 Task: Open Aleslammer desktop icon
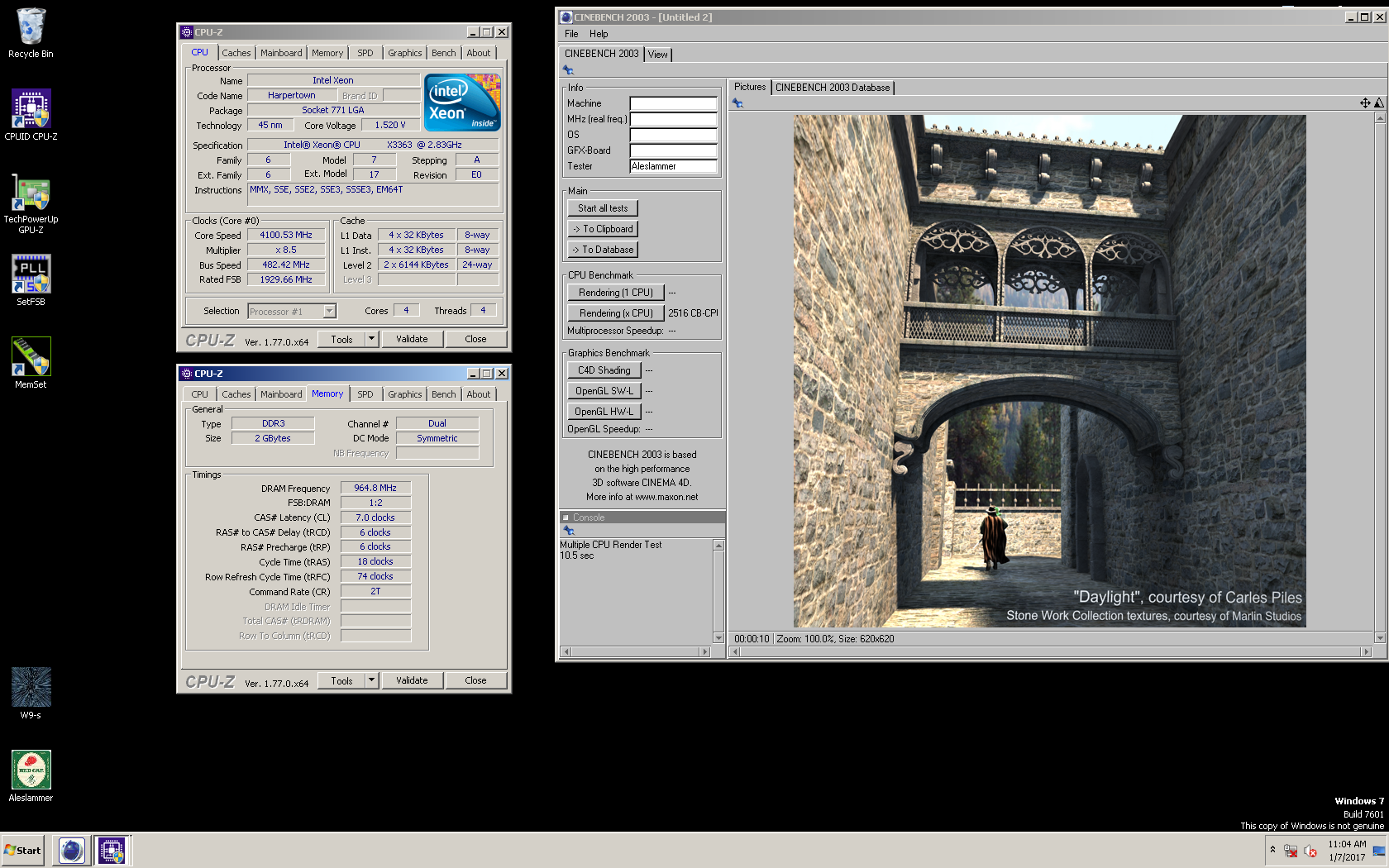(31, 776)
